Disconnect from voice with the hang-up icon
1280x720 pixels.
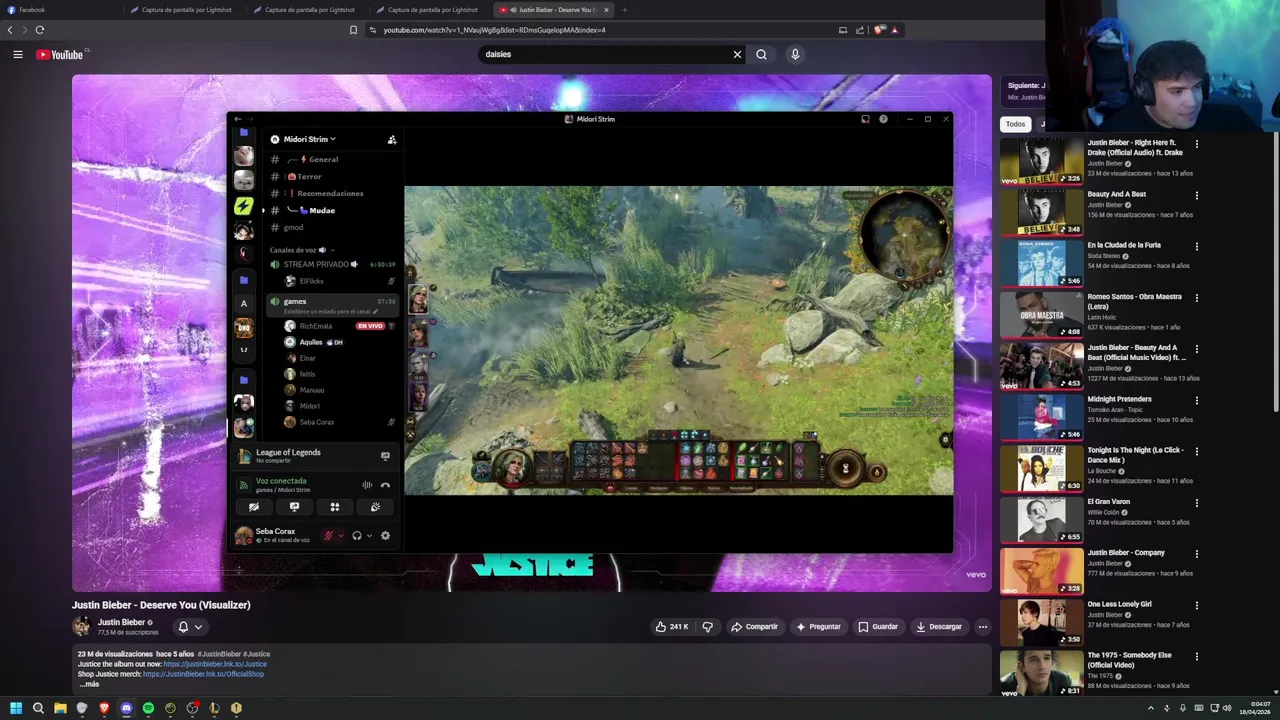coord(385,485)
